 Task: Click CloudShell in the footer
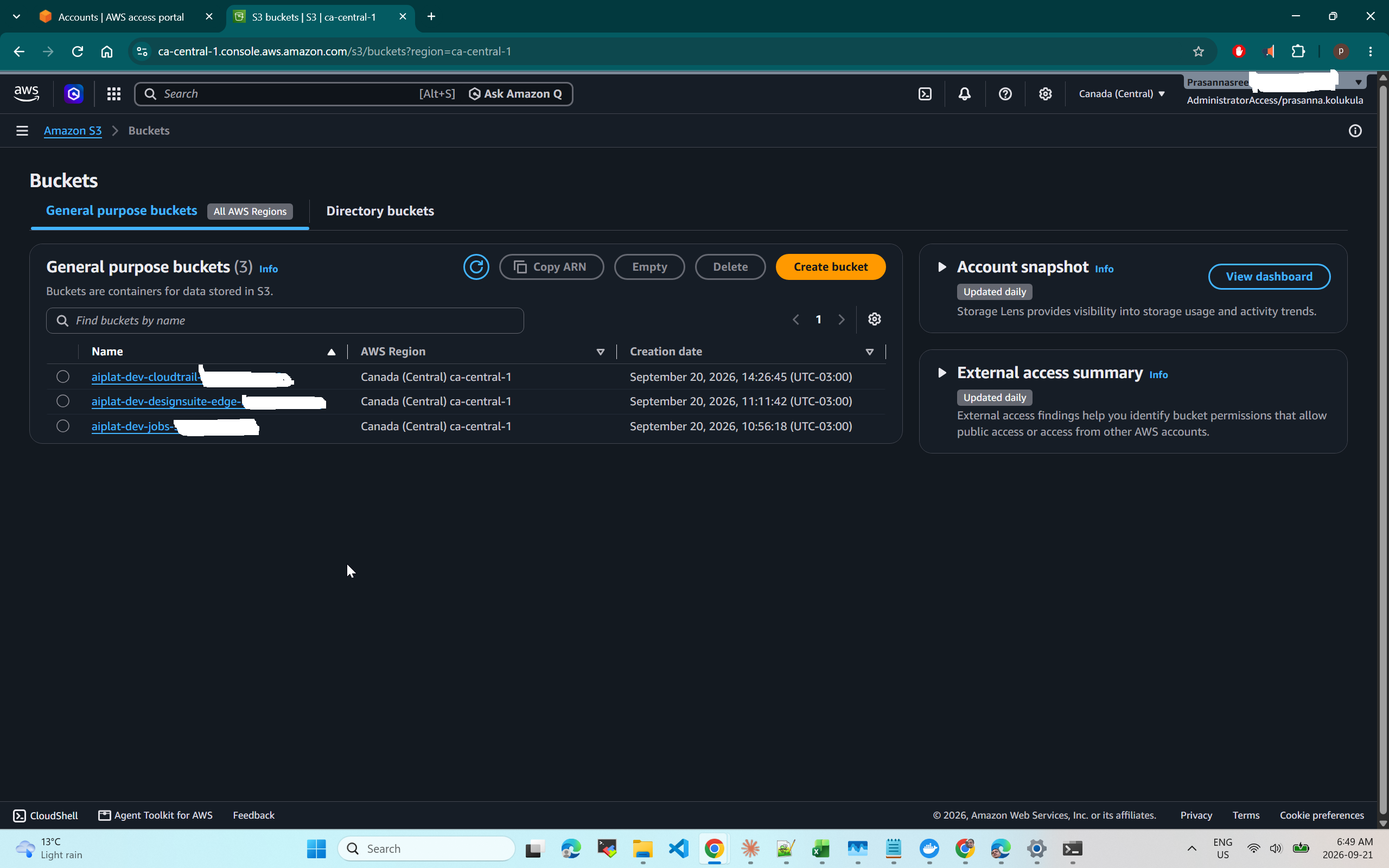(46, 815)
